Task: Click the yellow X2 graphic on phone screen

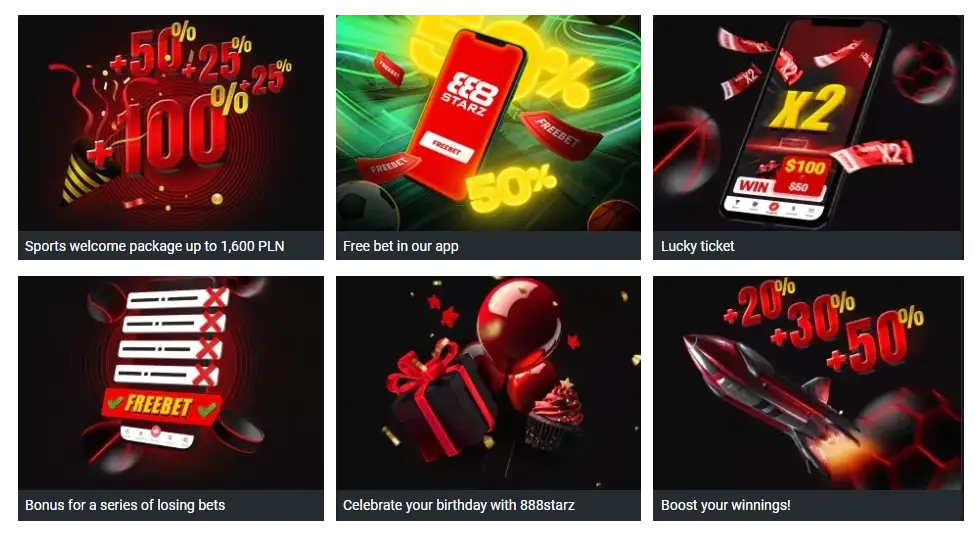Action: [x=807, y=108]
